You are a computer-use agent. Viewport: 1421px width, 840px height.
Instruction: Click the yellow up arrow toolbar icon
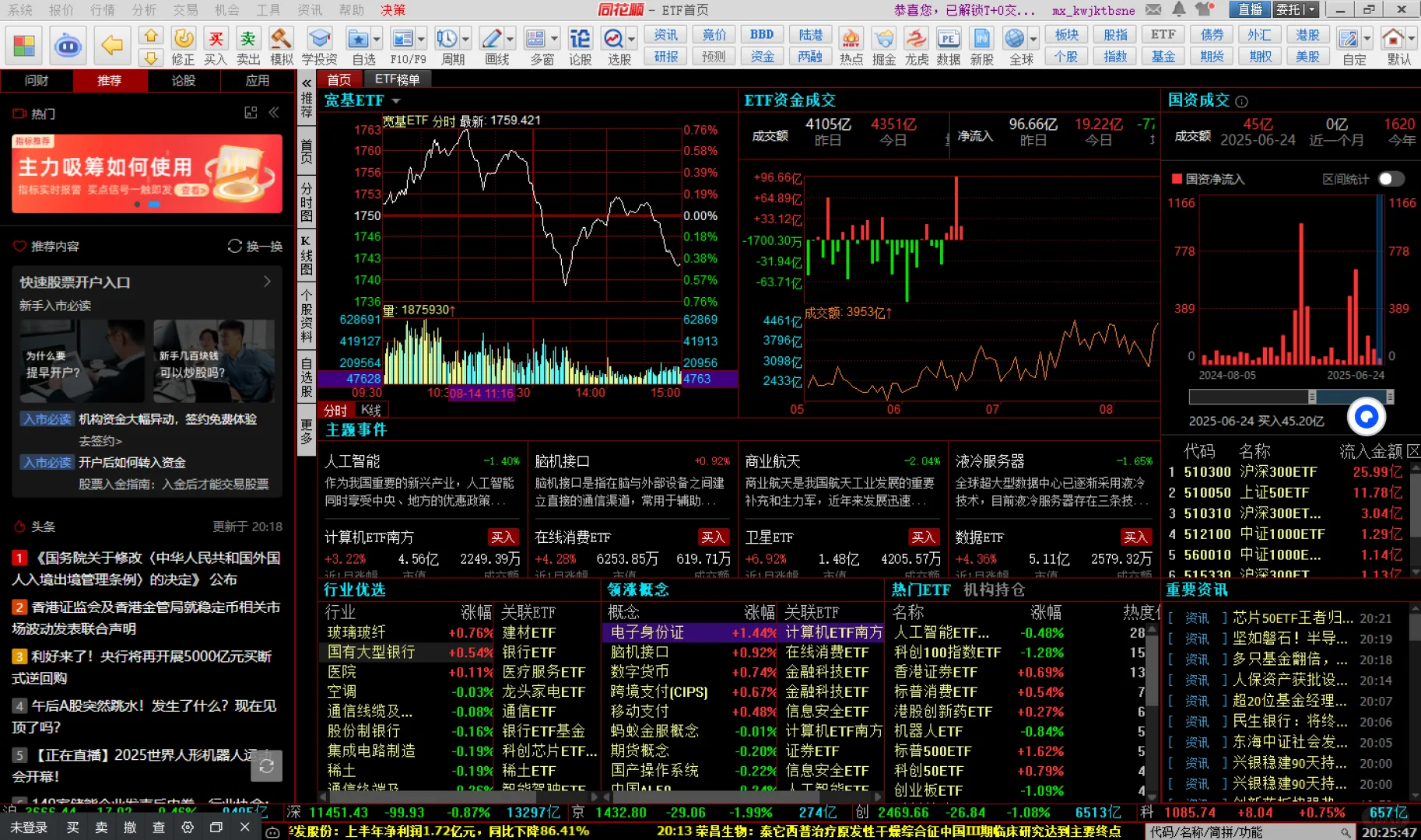151,36
